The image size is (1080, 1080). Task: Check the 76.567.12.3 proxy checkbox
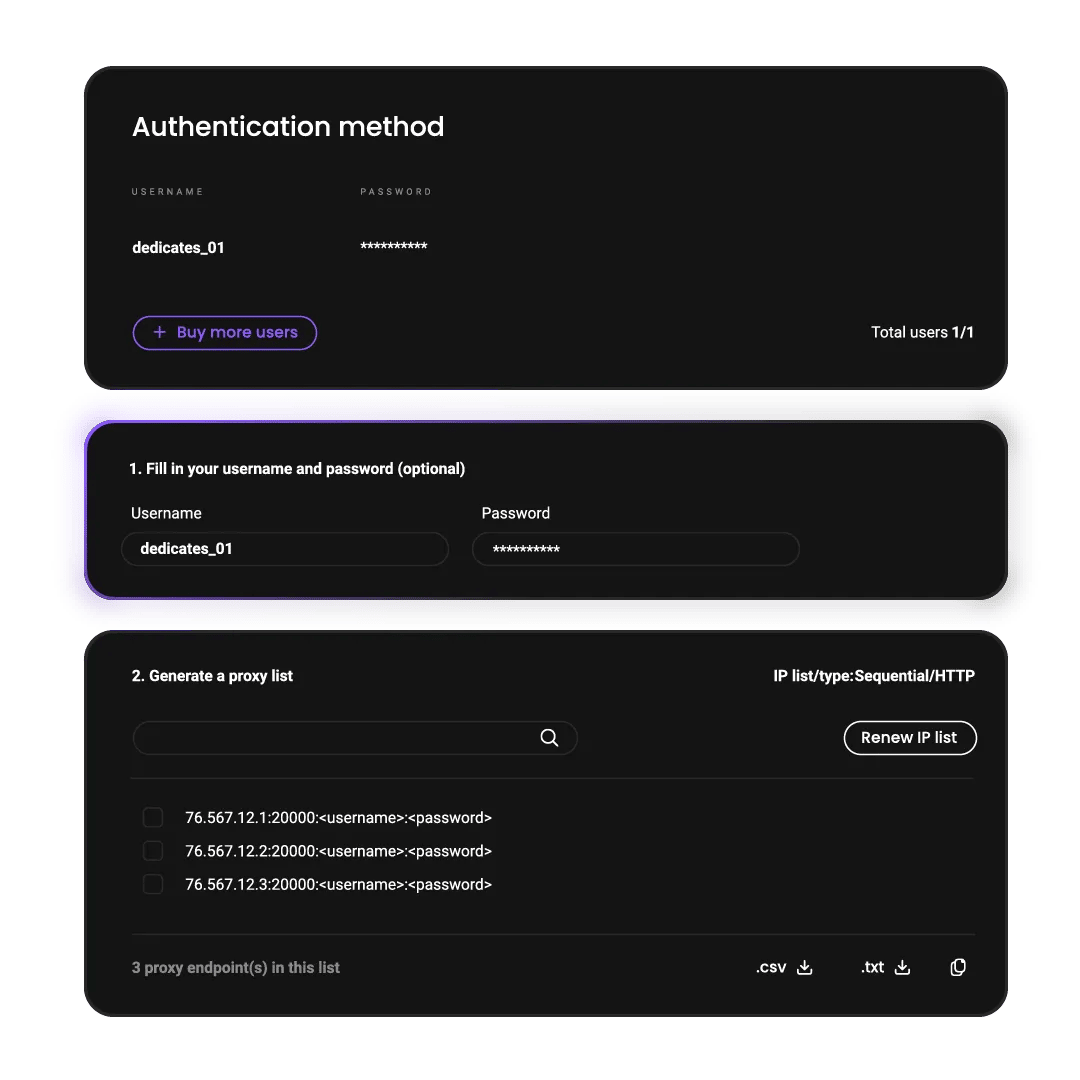153,884
